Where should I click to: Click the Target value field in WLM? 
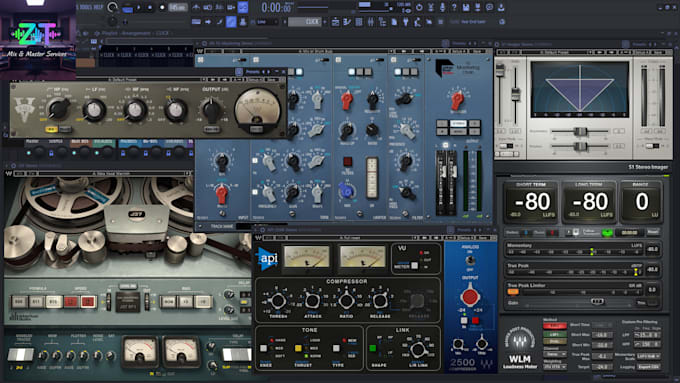tap(602, 367)
